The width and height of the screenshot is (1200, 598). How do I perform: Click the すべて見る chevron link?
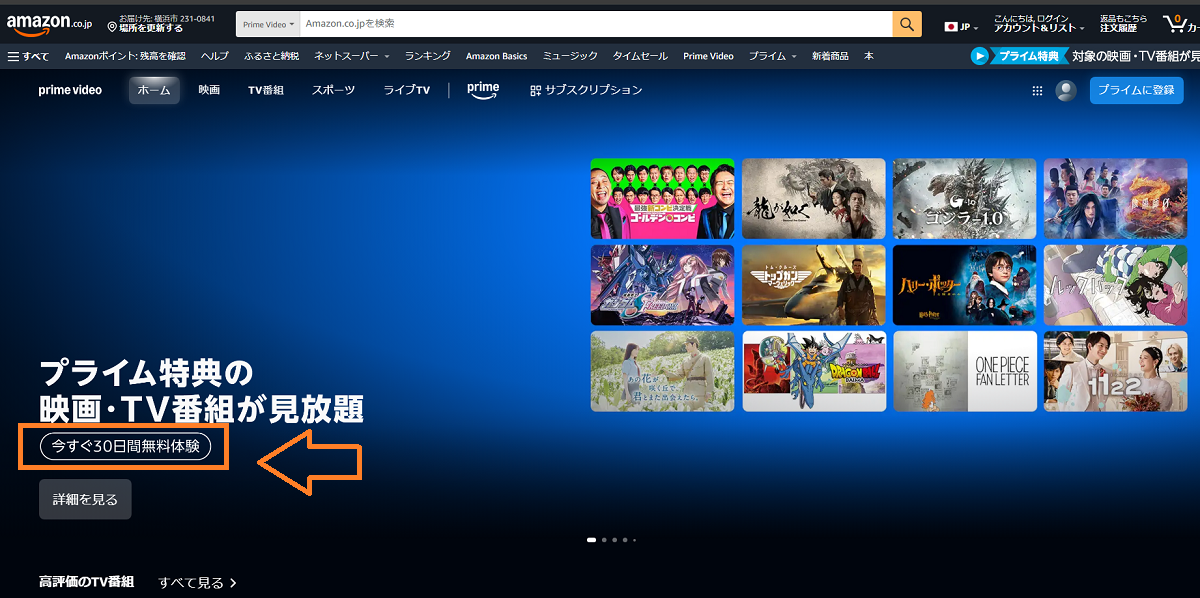(197, 582)
